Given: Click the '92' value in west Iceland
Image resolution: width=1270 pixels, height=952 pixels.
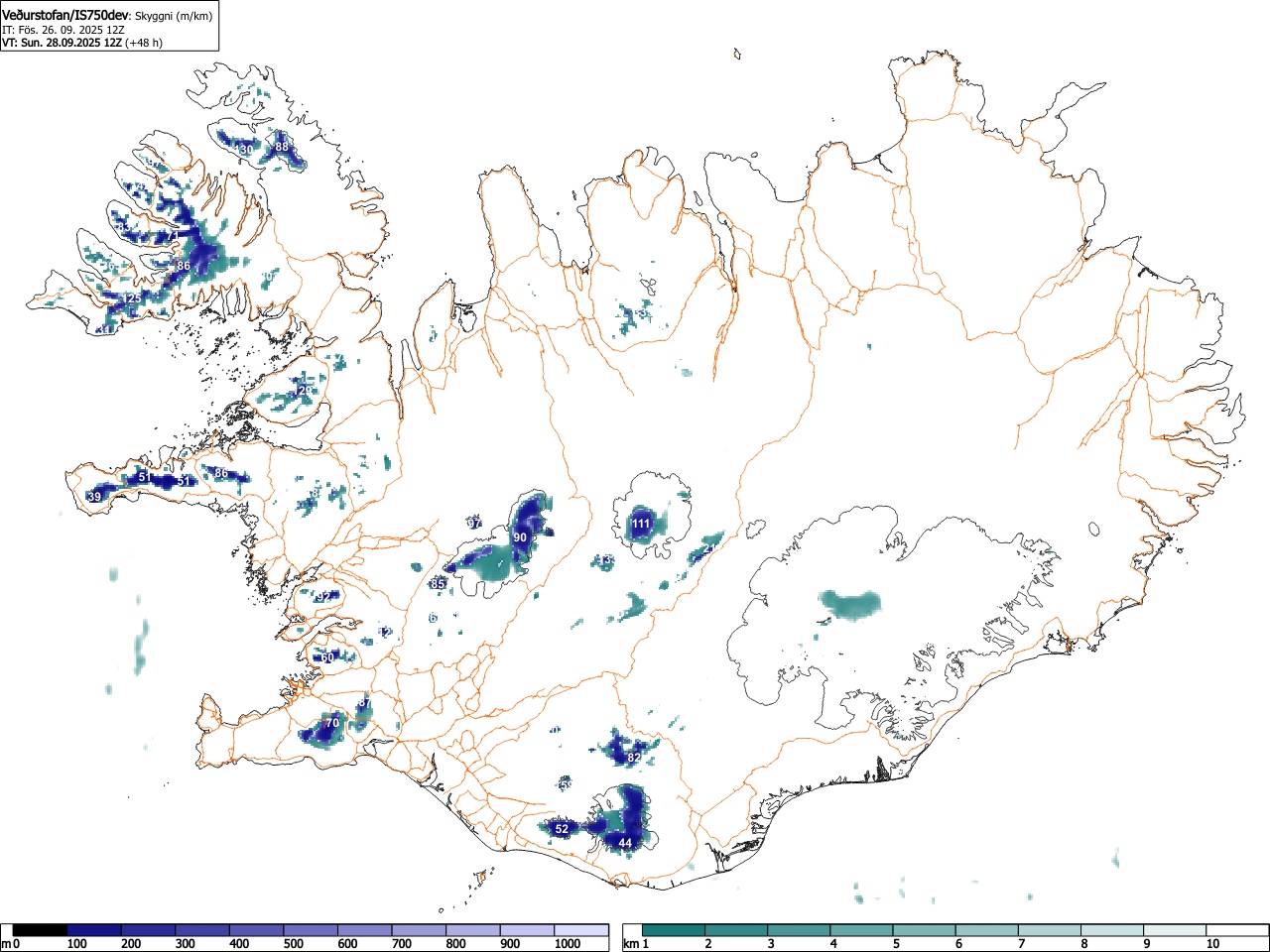Looking at the screenshot, I should (323, 597).
